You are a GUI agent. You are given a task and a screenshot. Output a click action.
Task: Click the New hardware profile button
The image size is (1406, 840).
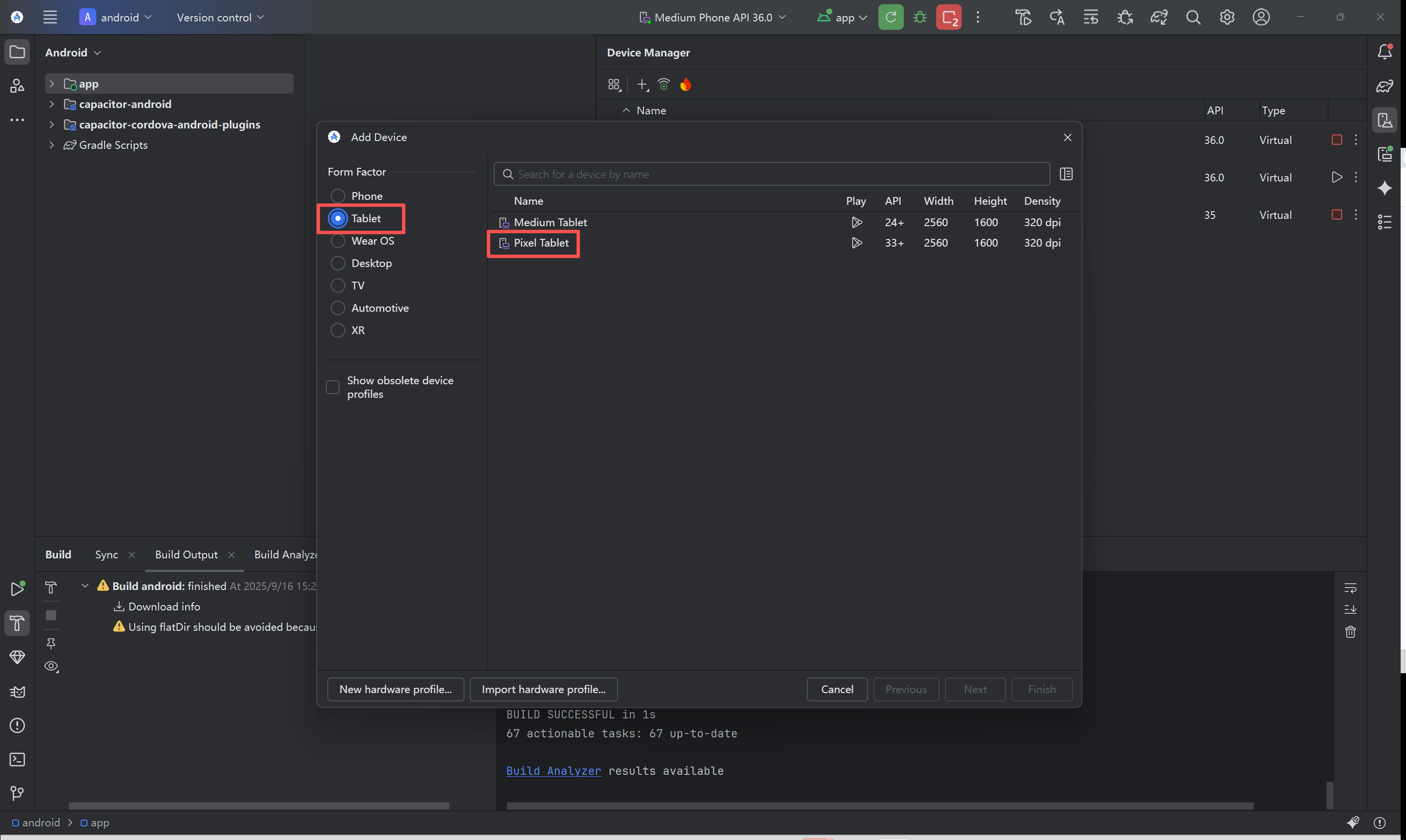[x=395, y=689]
